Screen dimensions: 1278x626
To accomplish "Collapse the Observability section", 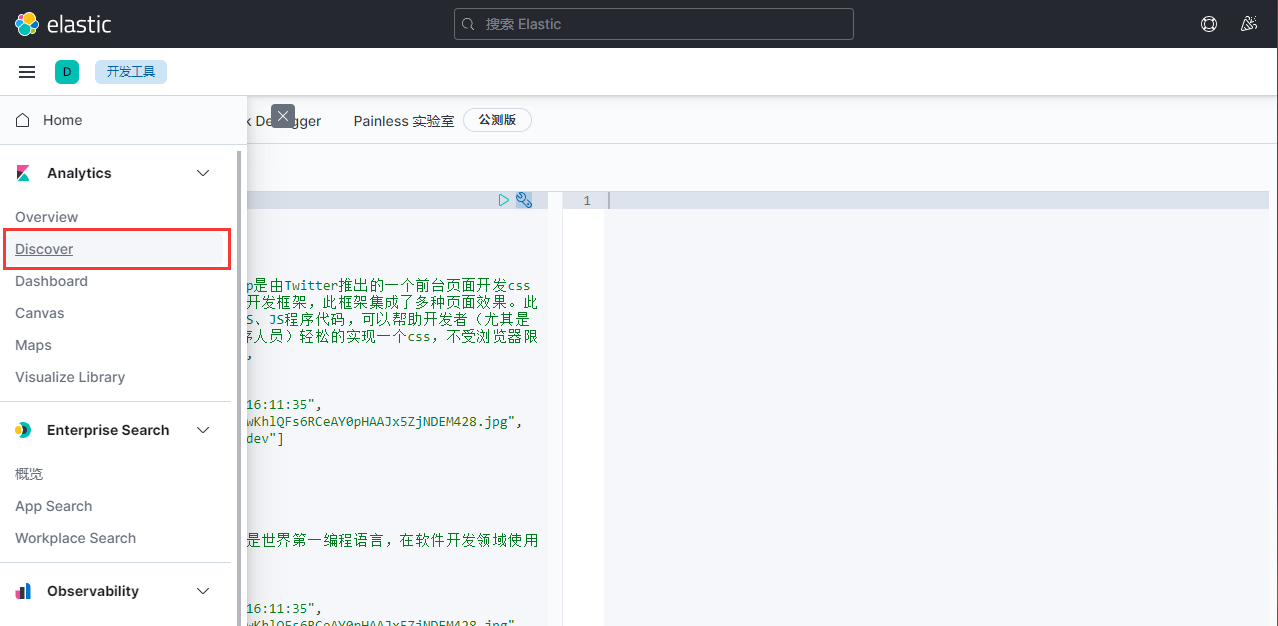I will (203, 591).
